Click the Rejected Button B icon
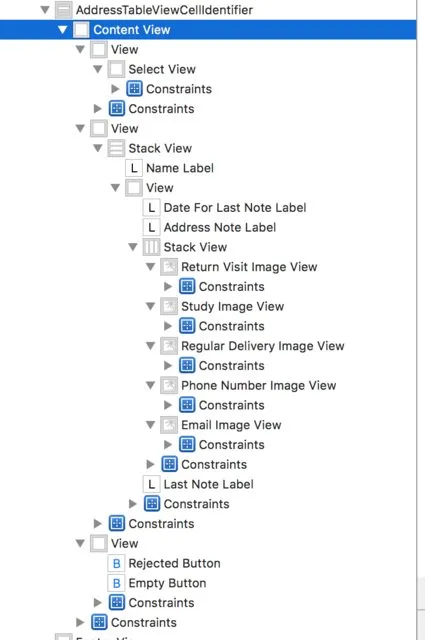425x640 pixels. point(116,563)
